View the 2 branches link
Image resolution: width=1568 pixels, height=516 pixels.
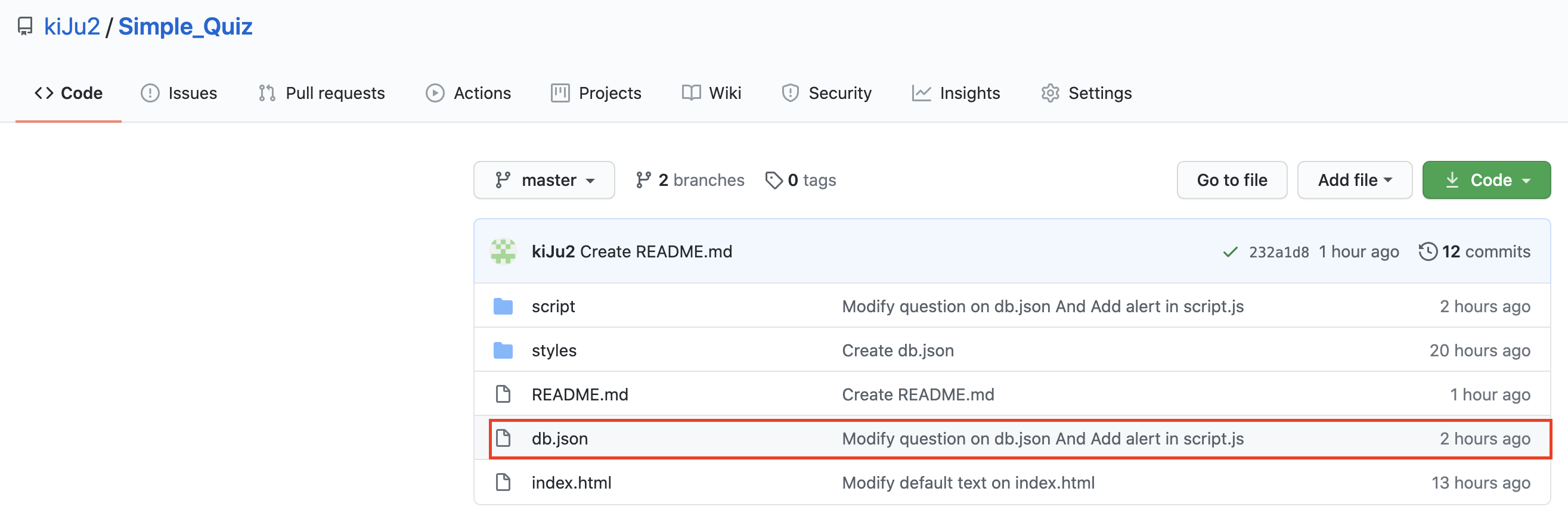pos(690,180)
